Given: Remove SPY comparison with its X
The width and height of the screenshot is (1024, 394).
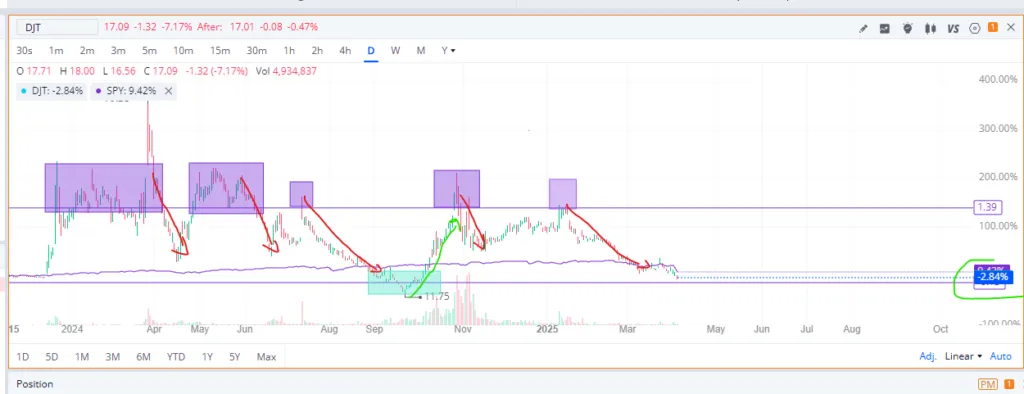Looking at the screenshot, I should pyautogui.click(x=168, y=91).
